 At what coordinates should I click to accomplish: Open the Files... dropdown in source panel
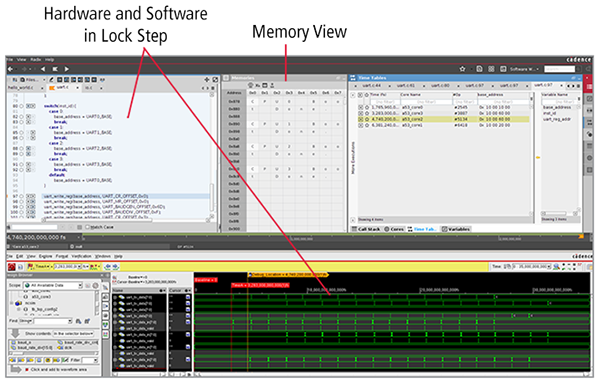point(33,80)
